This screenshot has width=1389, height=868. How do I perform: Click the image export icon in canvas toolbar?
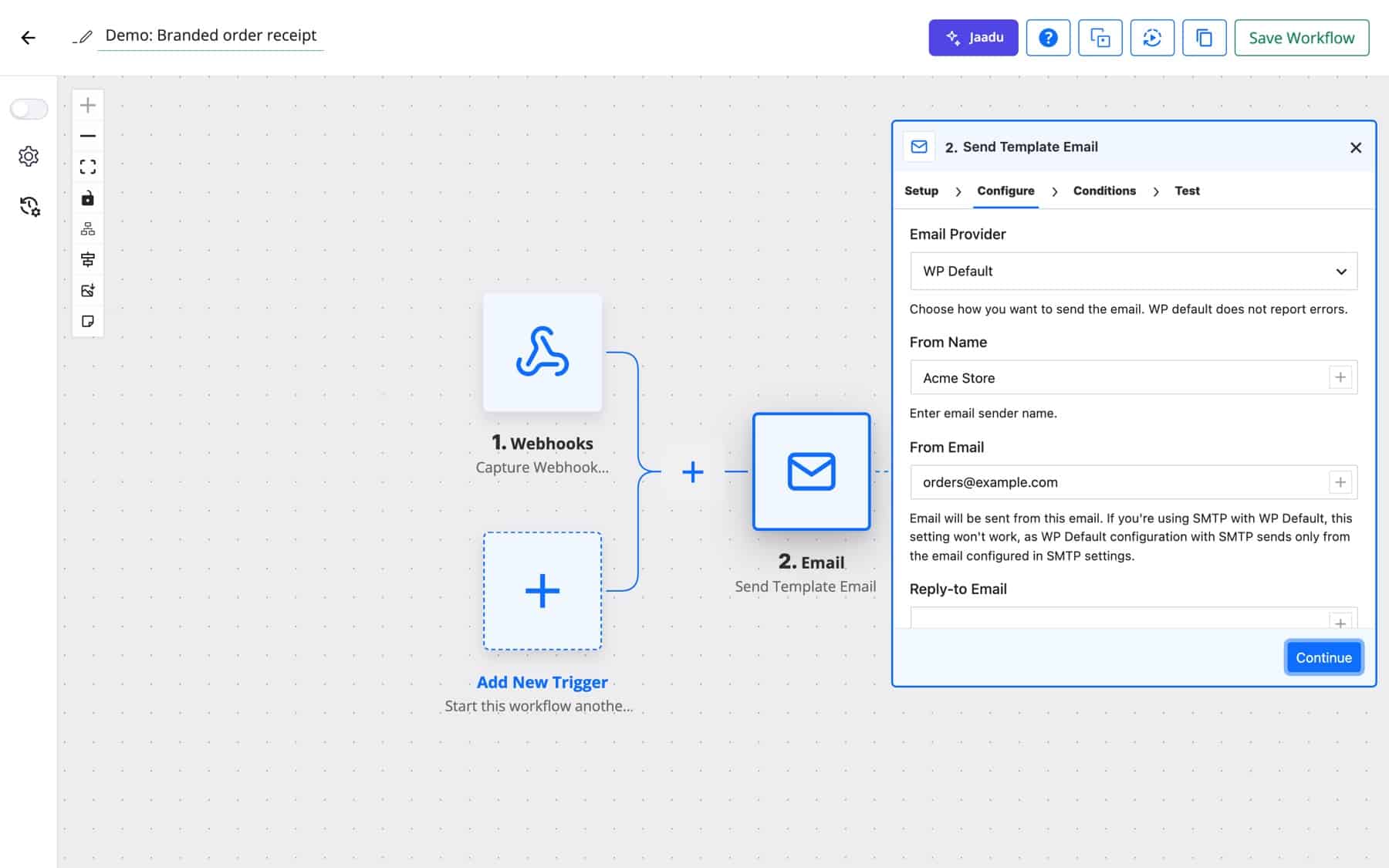pyautogui.click(x=88, y=290)
